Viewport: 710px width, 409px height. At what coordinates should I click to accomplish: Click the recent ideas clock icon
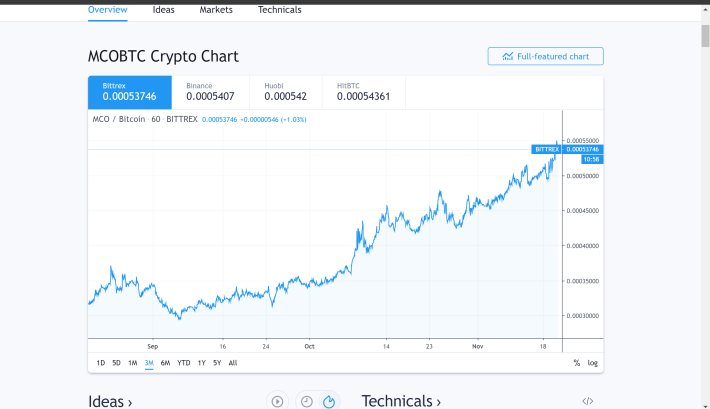(307, 401)
